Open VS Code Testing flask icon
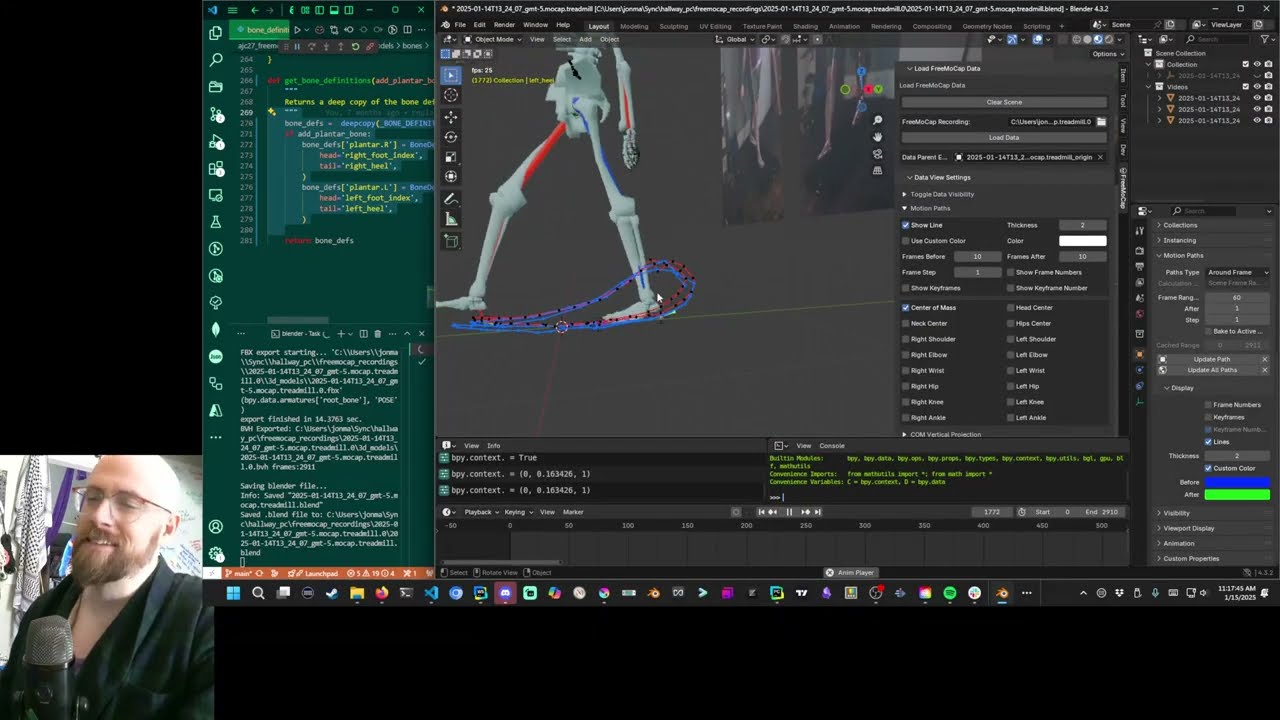 pos(216,222)
